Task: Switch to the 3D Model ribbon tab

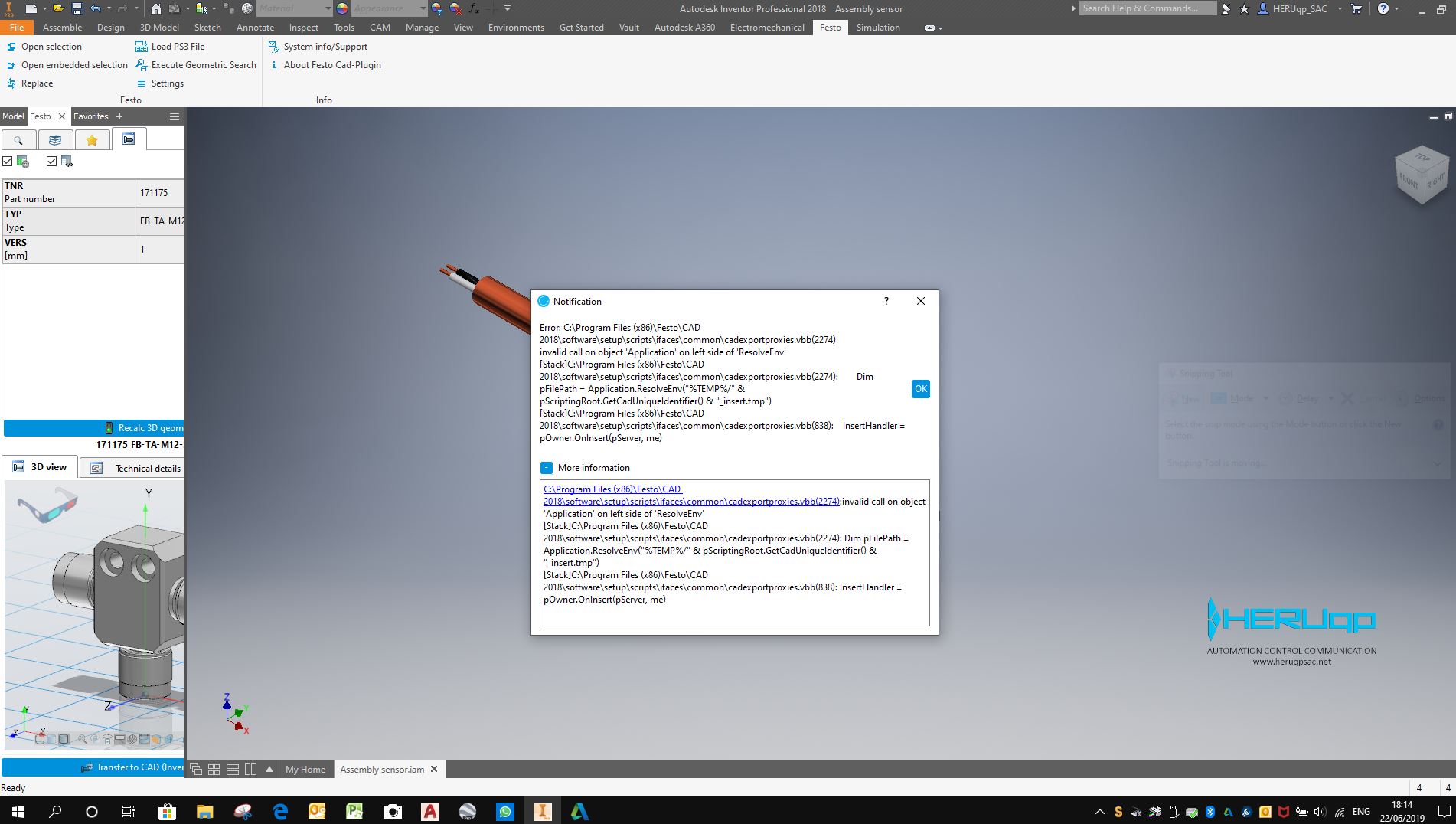Action: click(159, 27)
